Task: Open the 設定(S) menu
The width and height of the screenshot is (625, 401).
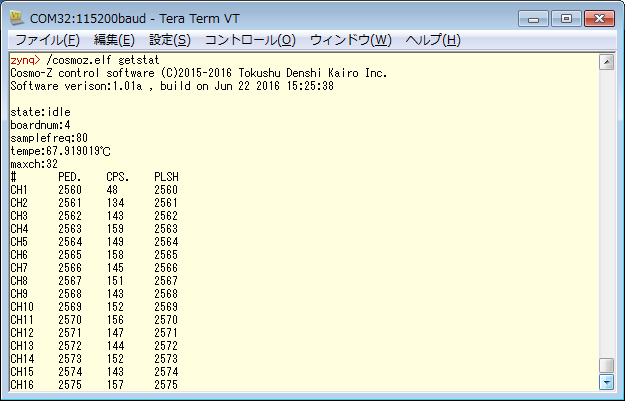Action: pos(169,40)
